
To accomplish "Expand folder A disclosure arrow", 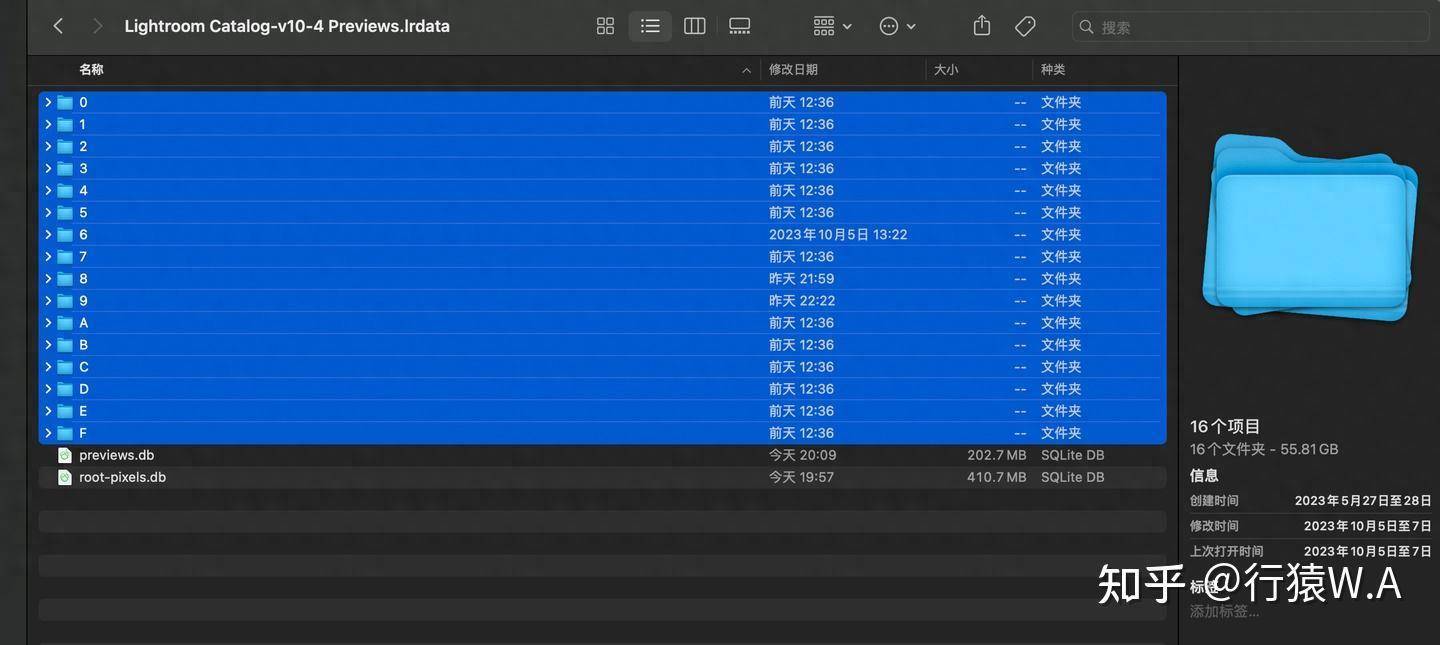I will click(48, 323).
